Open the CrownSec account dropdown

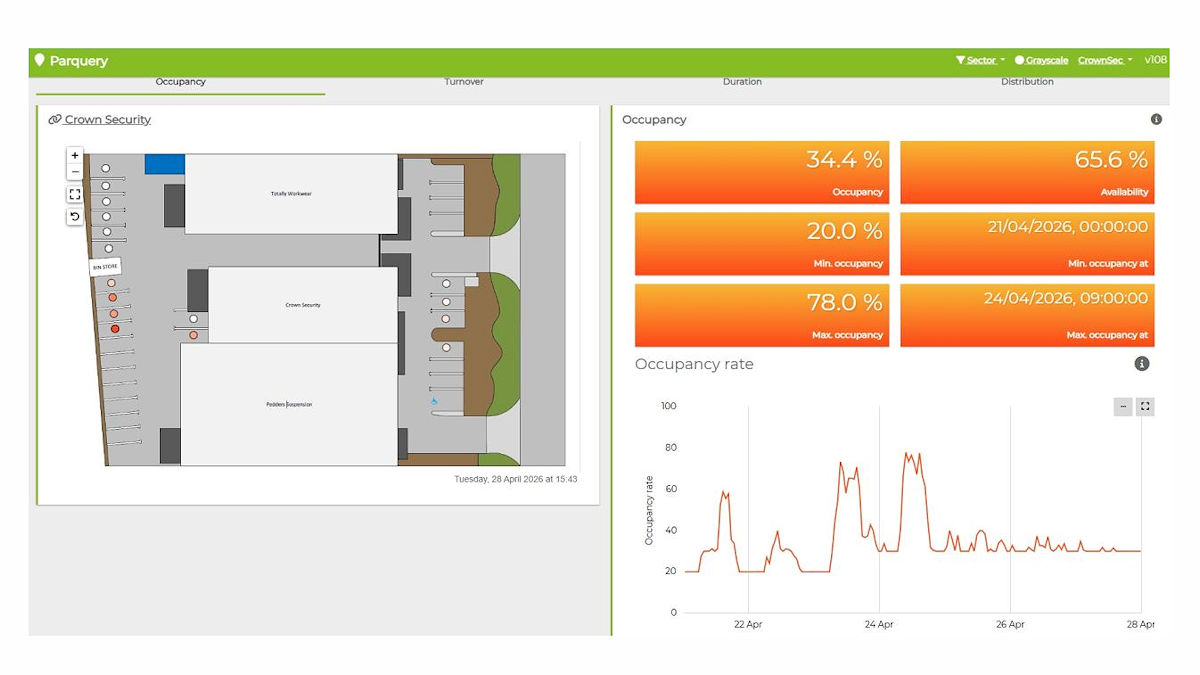1104,61
